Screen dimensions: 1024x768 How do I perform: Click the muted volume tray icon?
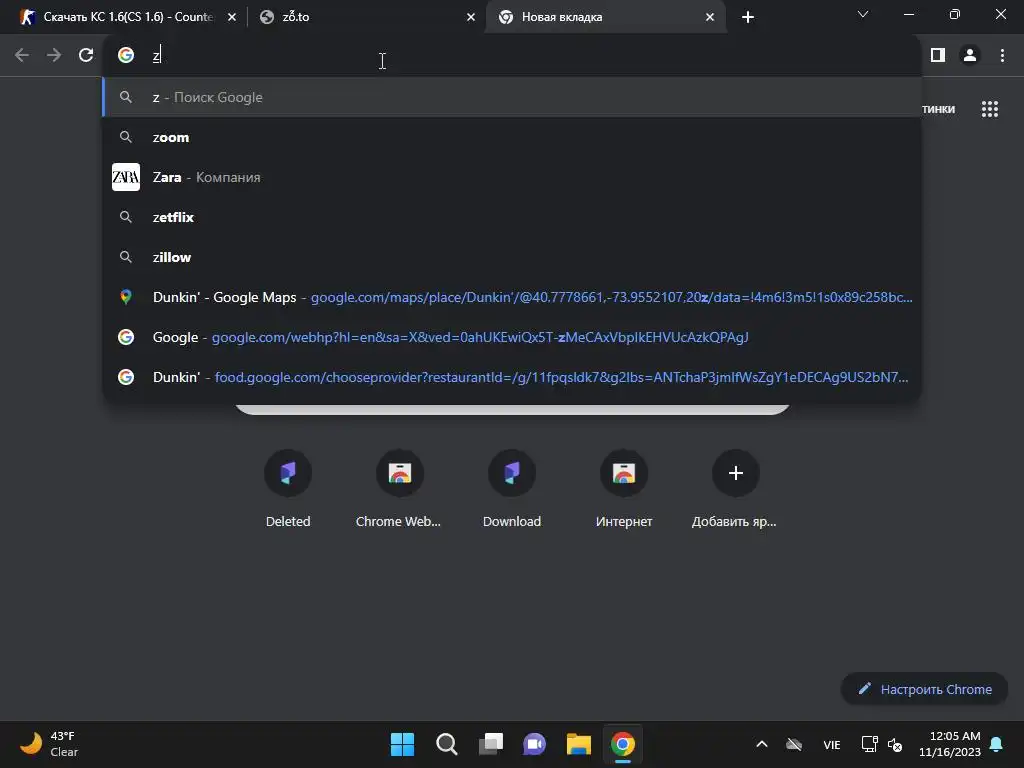[895, 744]
